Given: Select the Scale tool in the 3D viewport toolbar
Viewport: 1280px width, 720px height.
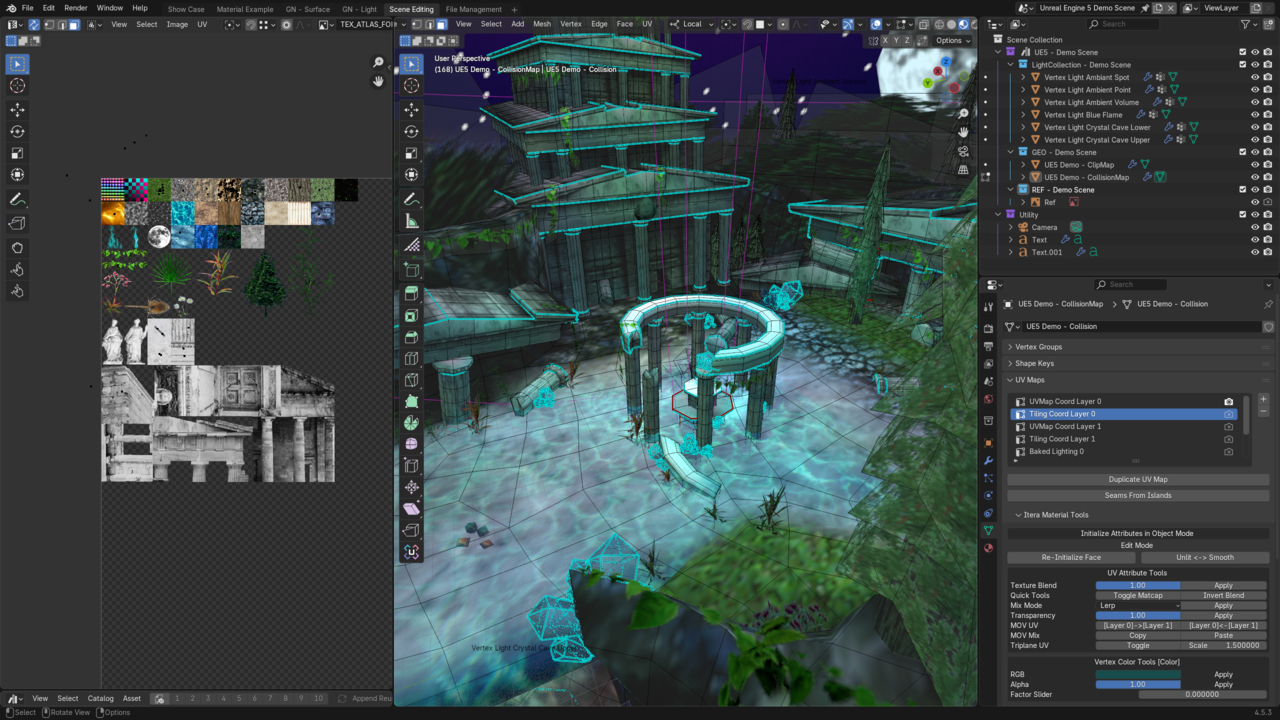Looking at the screenshot, I should click(x=411, y=153).
